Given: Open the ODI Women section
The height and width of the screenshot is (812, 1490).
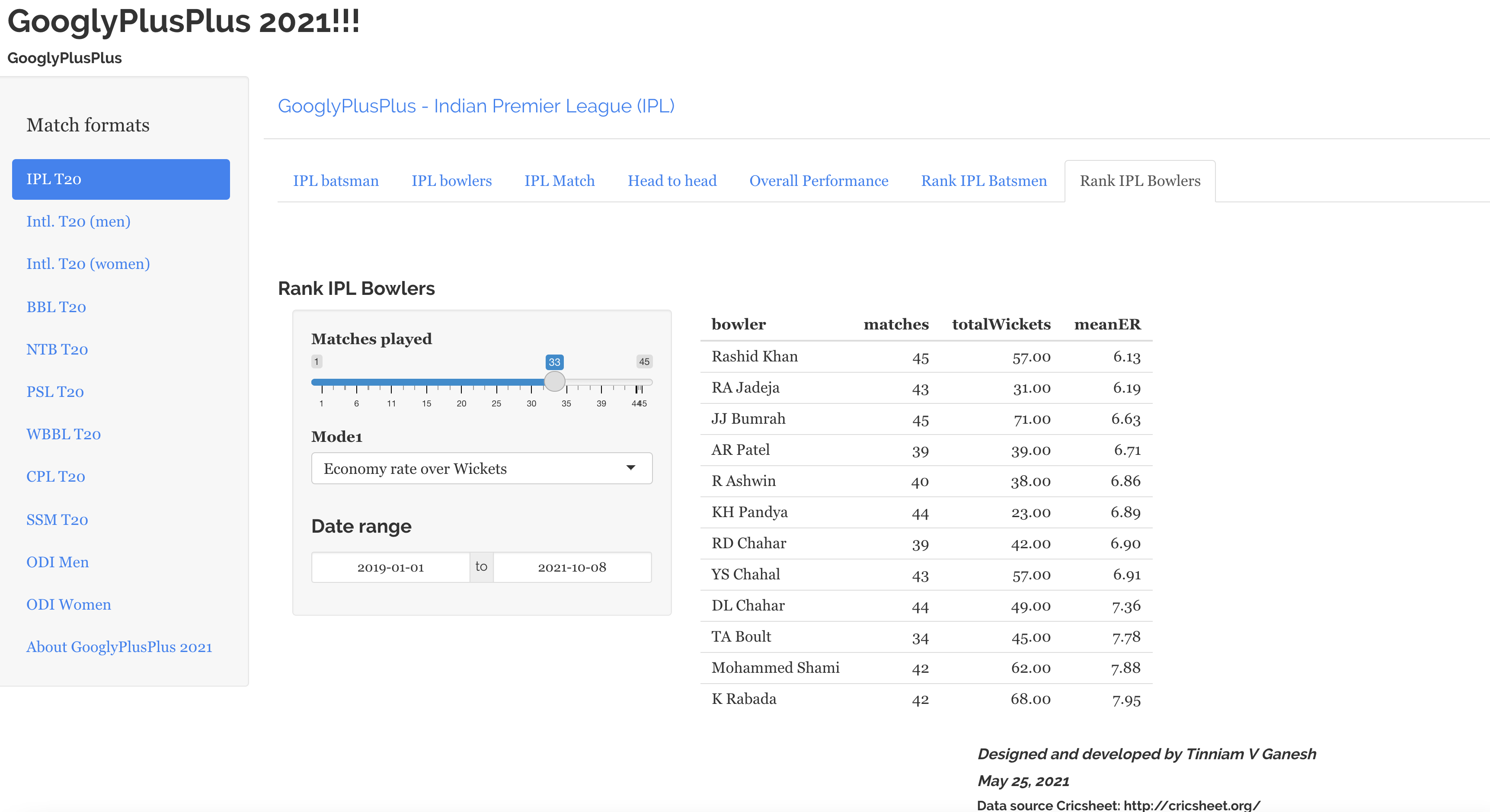Looking at the screenshot, I should tap(68, 604).
